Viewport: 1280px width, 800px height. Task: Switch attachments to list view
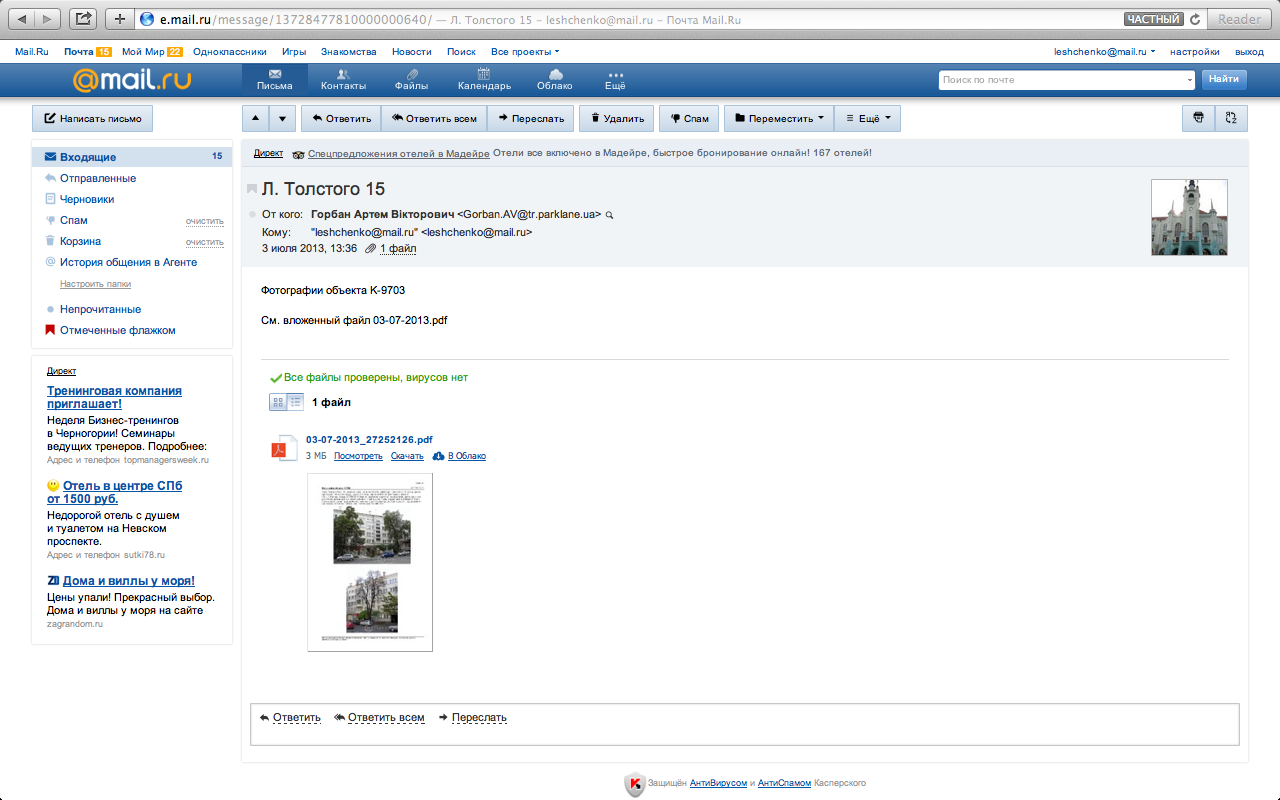click(x=296, y=402)
